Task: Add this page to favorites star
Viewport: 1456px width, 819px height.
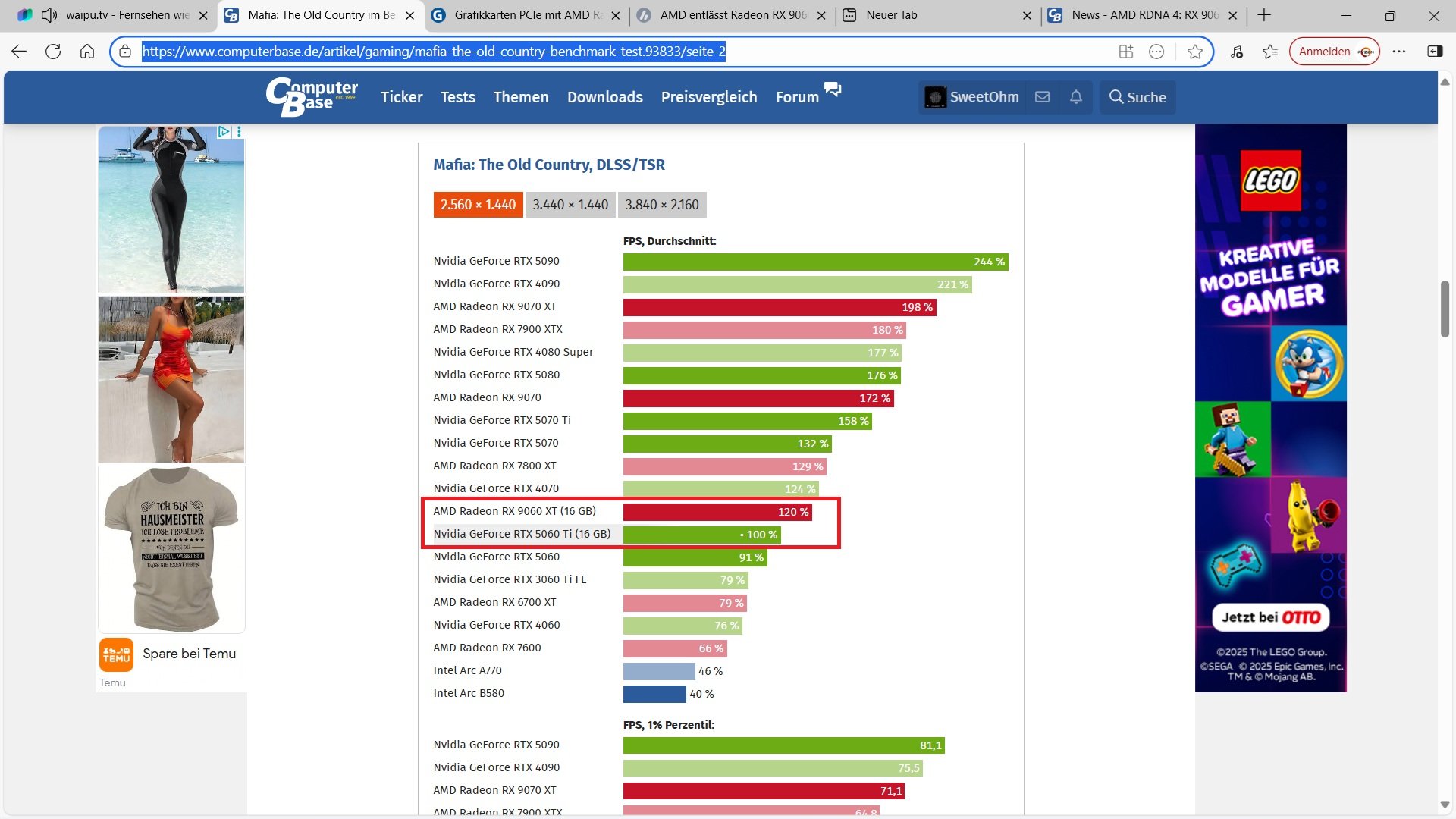Action: pyautogui.click(x=1195, y=52)
